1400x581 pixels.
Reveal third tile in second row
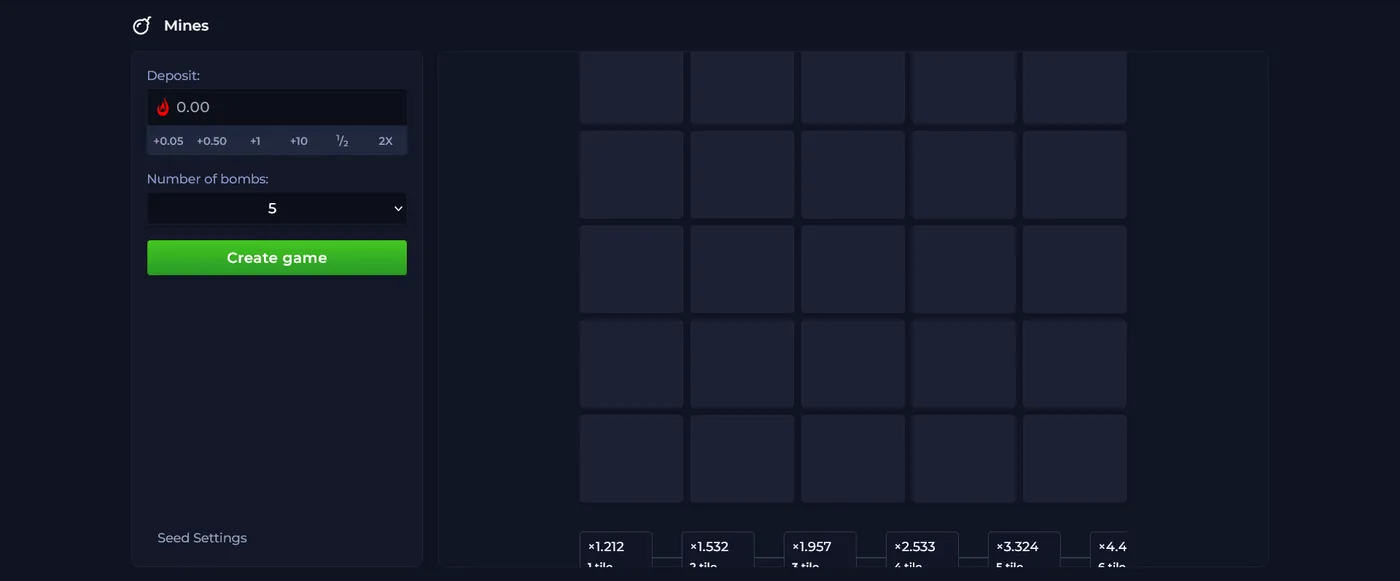[x=853, y=175]
